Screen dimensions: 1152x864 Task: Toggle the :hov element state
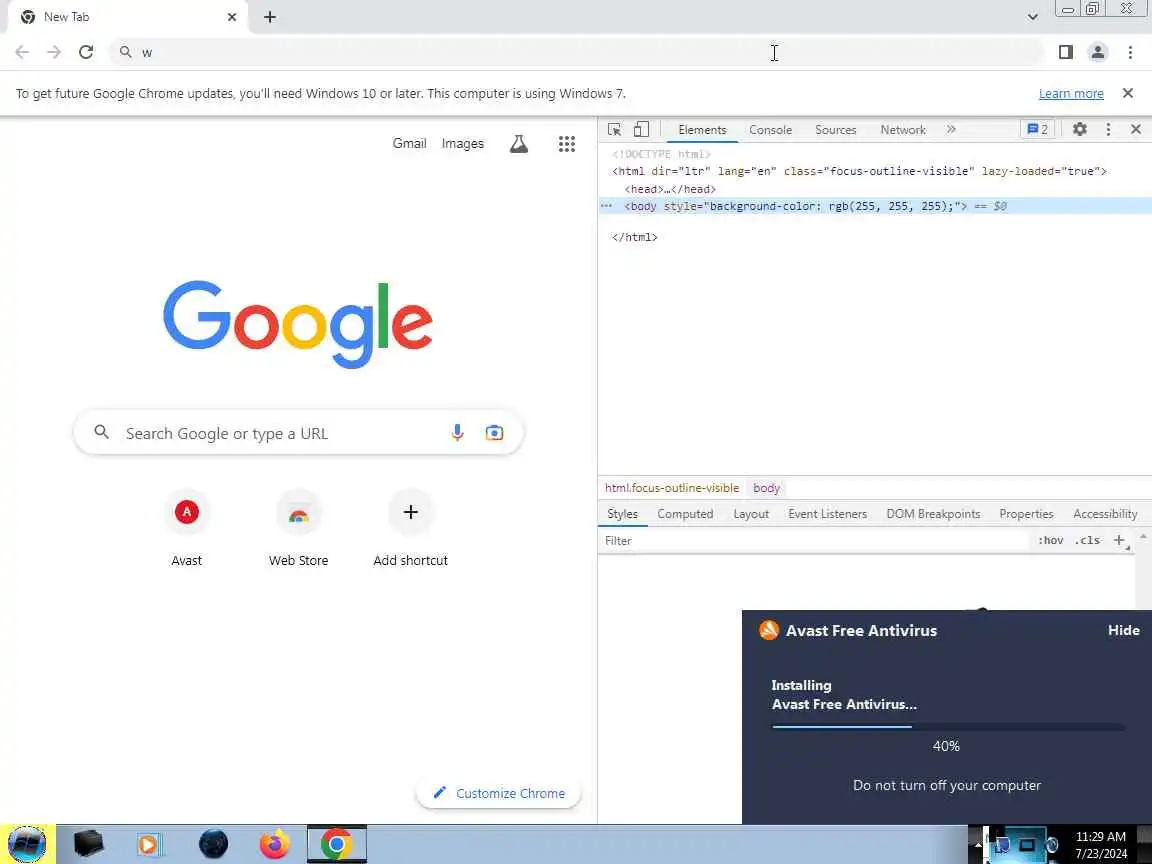(1050, 540)
